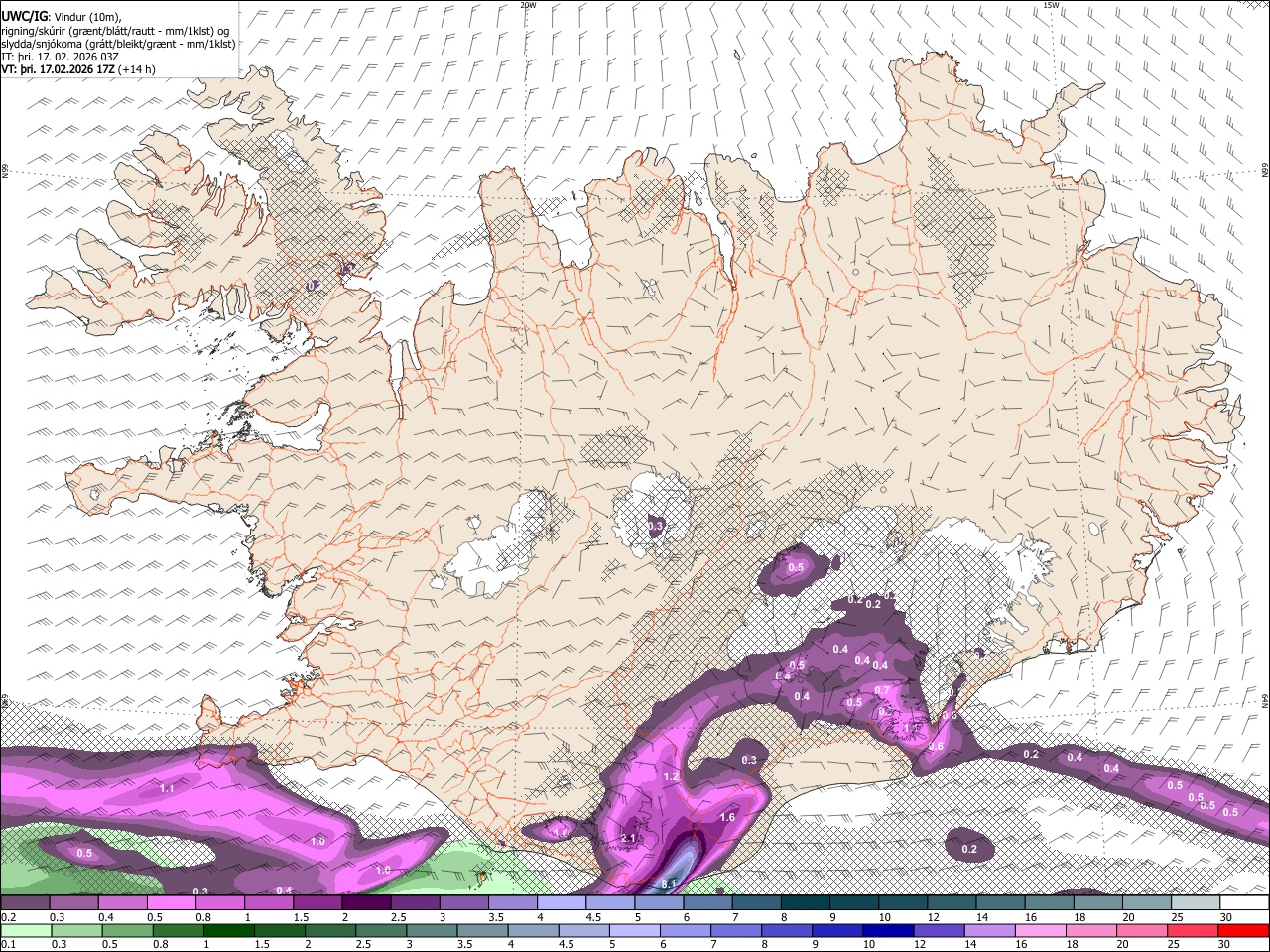Click the bold 'VT: þri. 17.02.2026 17Z' line

point(58,70)
